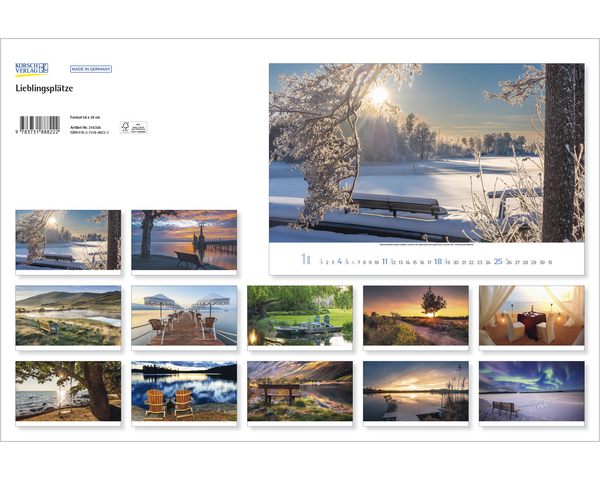Open the curtained dinner table thumbnail

531,316
